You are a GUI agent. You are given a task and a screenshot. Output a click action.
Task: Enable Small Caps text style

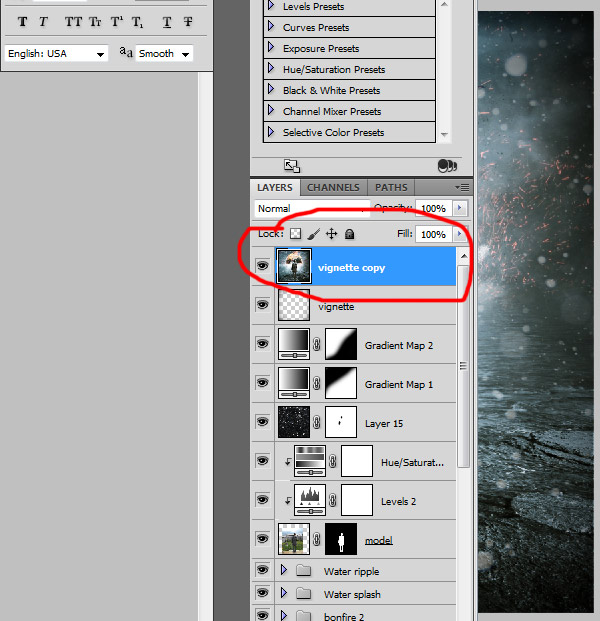95,22
